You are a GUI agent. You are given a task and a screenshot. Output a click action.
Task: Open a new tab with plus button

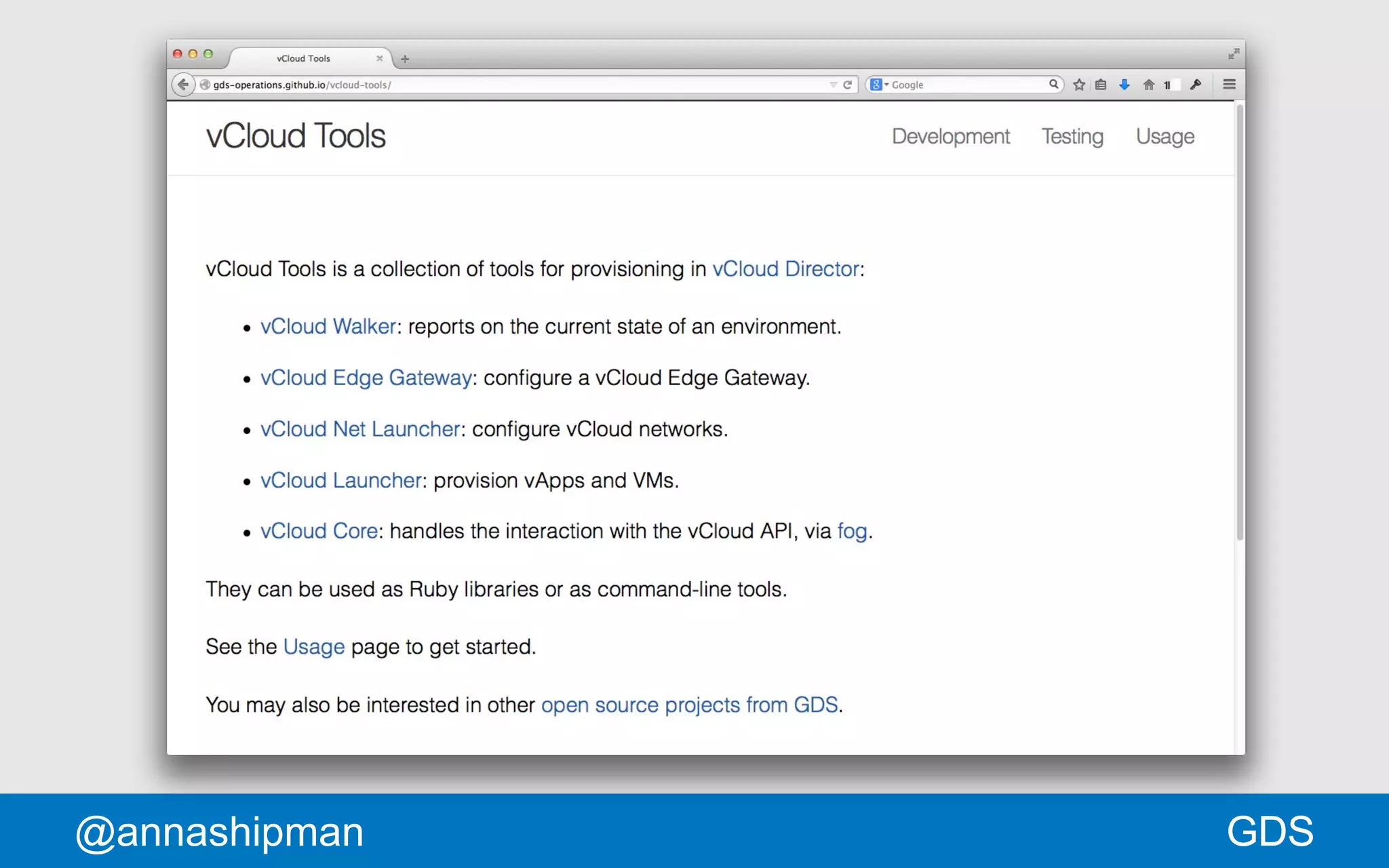405,59
